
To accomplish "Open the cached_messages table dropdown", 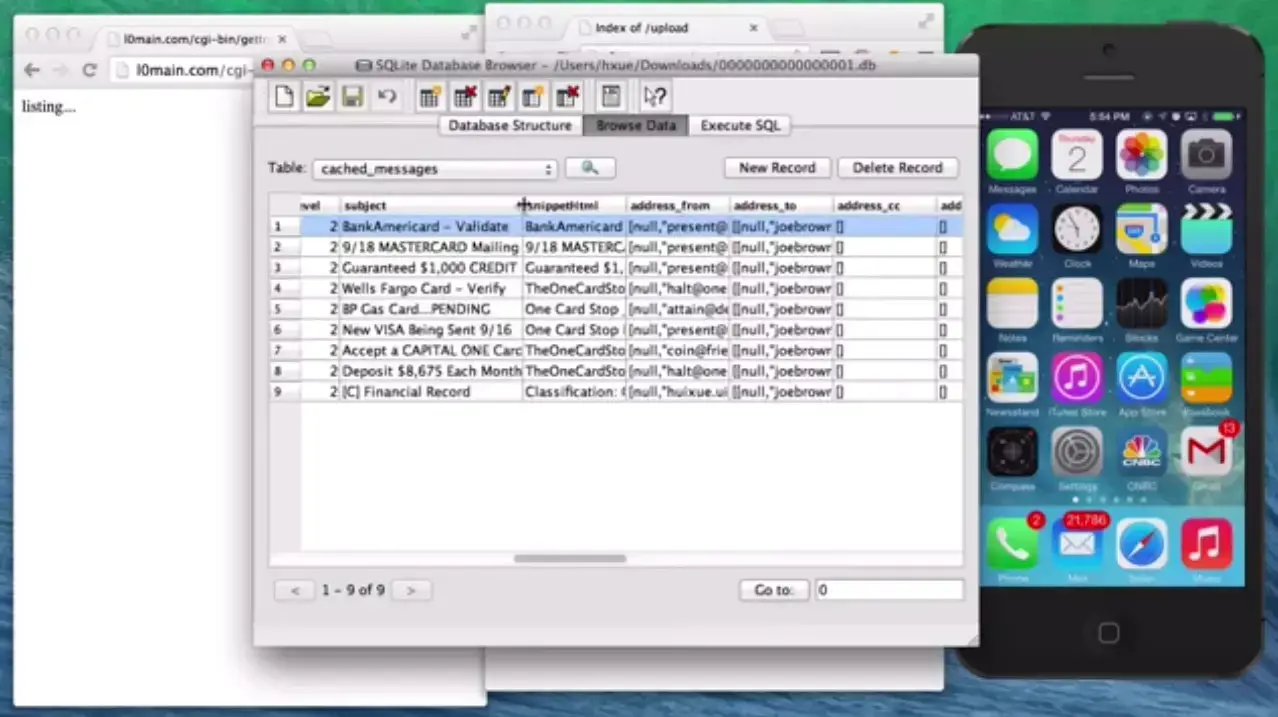I will click(x=435, y=169).
